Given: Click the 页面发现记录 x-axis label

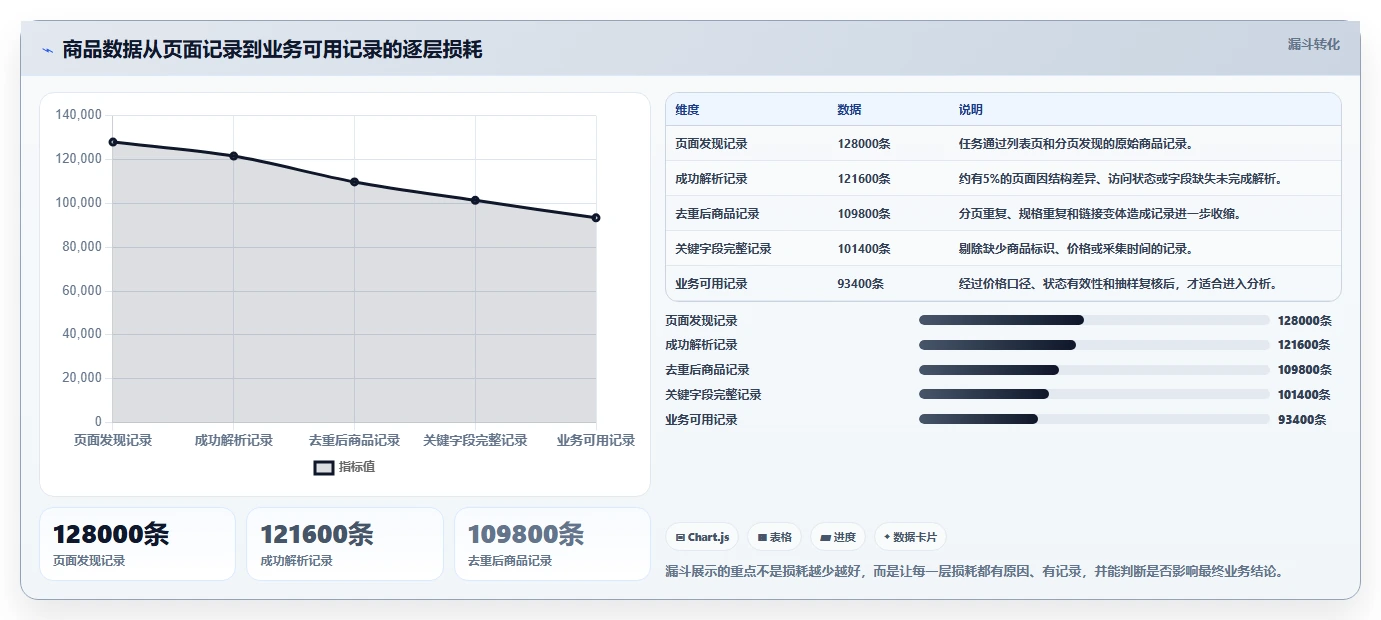Looking at the screenshot, I should tap(113, 440).
